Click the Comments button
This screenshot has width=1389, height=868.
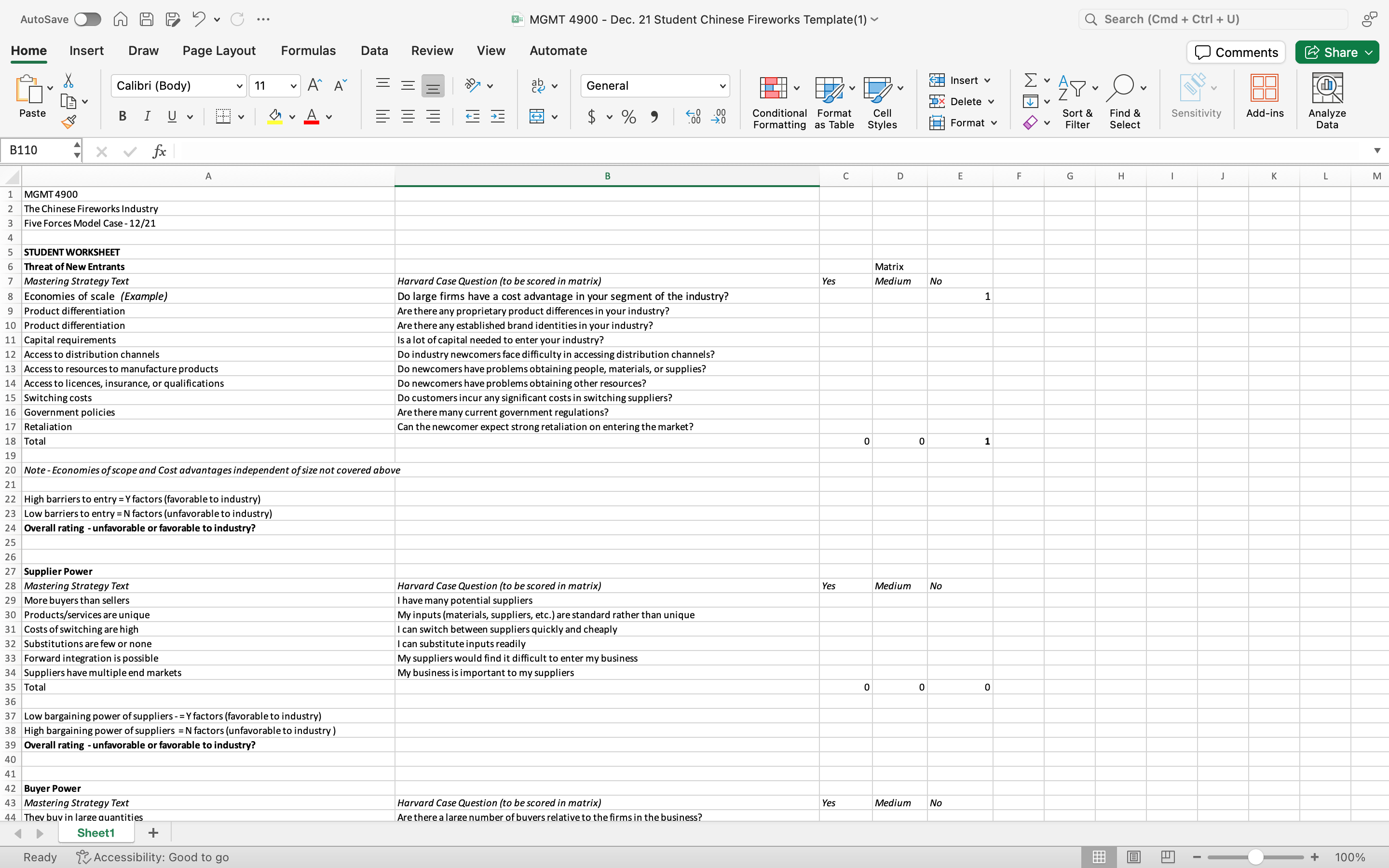(x=1236, y=52)
